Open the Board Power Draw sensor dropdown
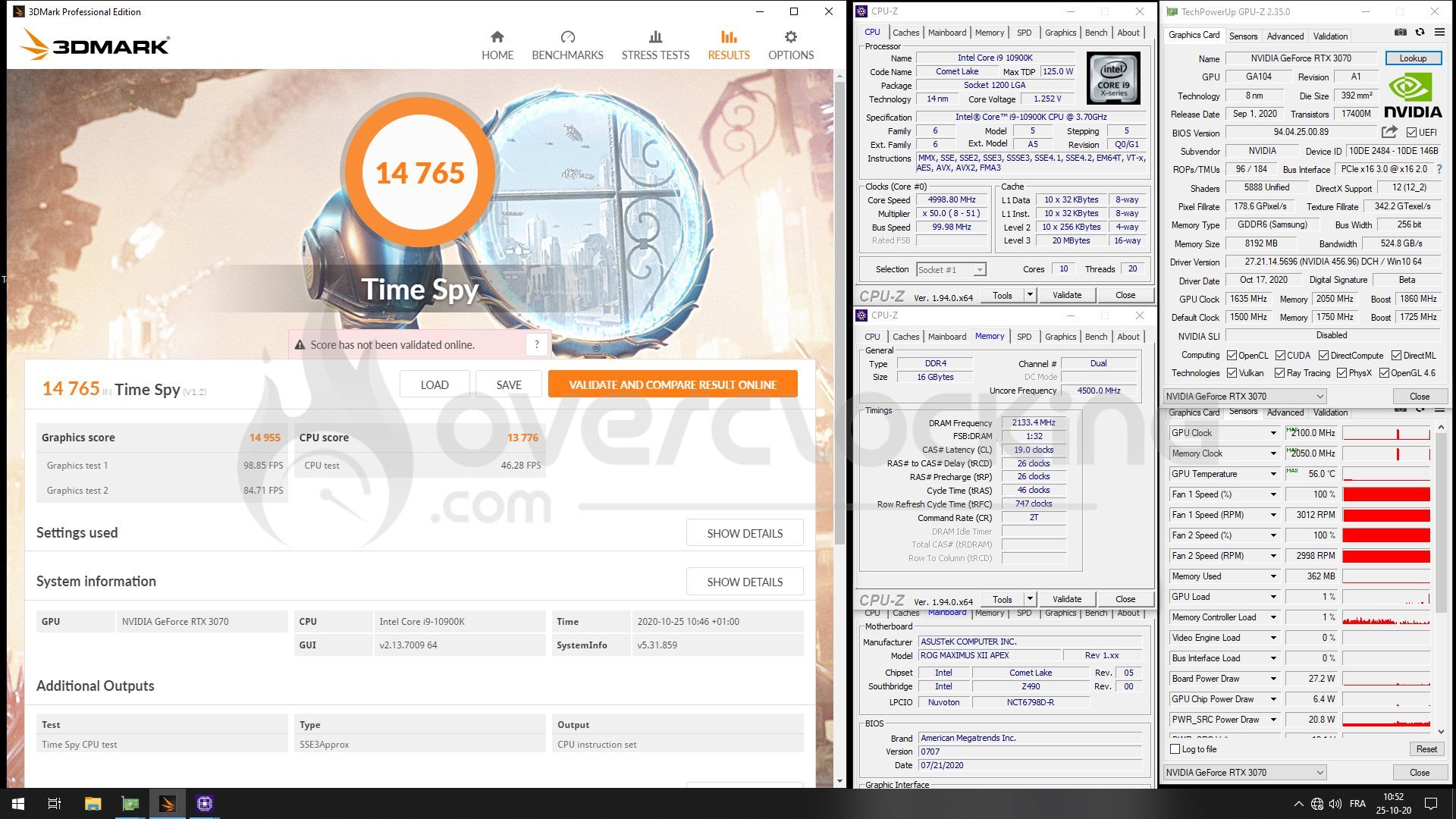 [x=1273, y=679]
